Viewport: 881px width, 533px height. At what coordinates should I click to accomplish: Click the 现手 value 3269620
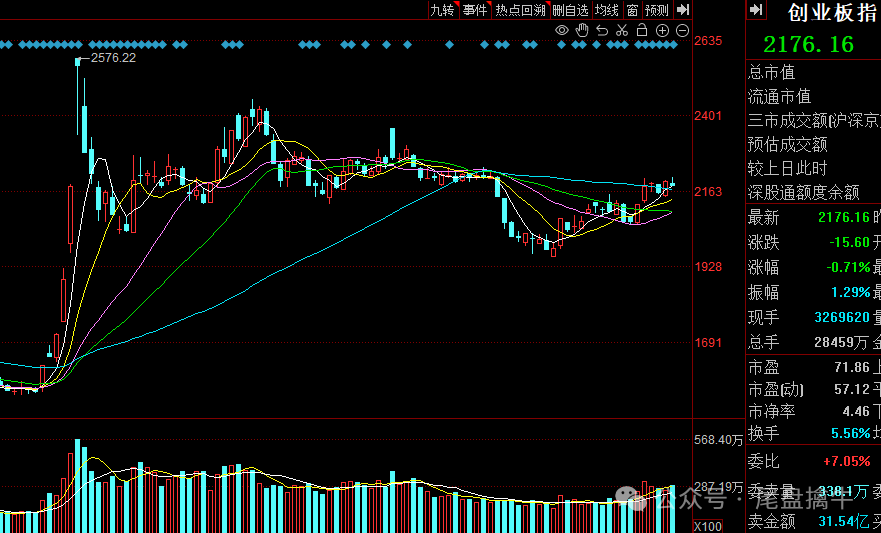[x=842, y=317]
